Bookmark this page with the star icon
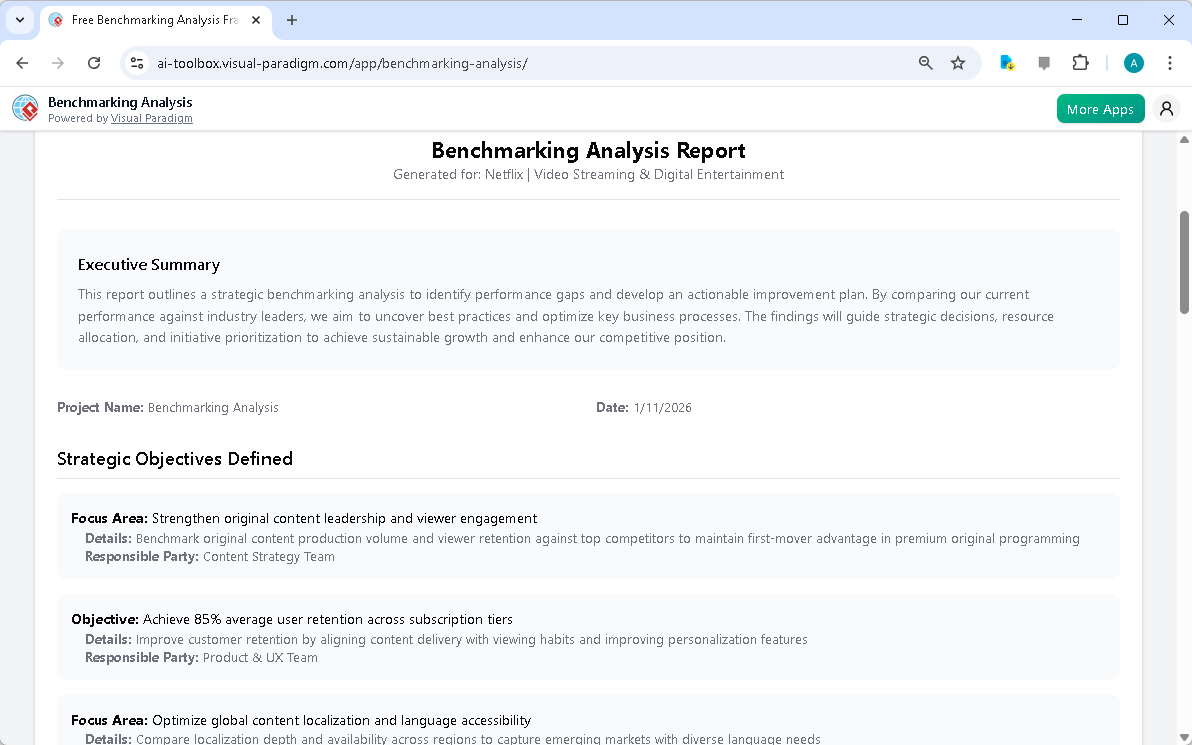Image resolution: width=1192 pixels, height=745 pixels. [958, 62]
